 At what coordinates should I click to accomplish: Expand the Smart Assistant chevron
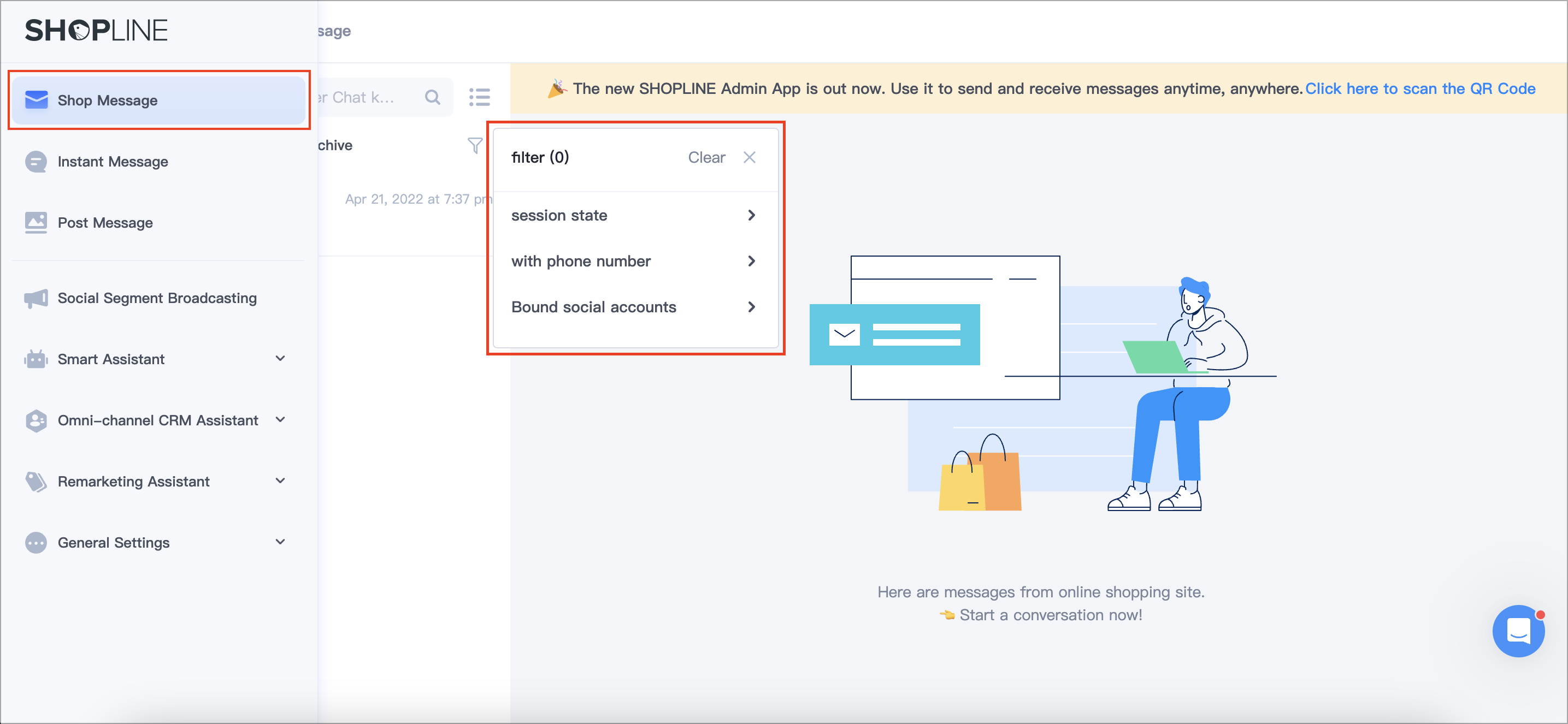[280, 358]
